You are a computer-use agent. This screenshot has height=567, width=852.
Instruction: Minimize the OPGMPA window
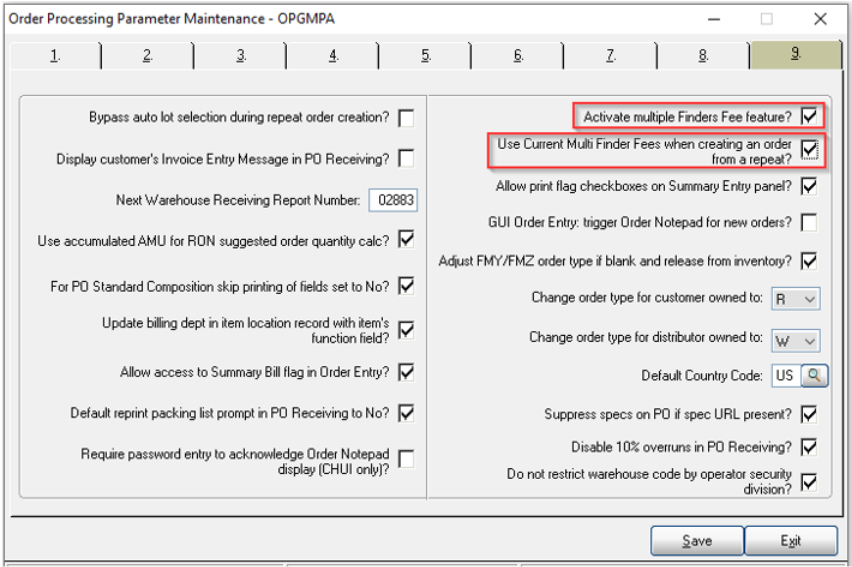(714, 19)
